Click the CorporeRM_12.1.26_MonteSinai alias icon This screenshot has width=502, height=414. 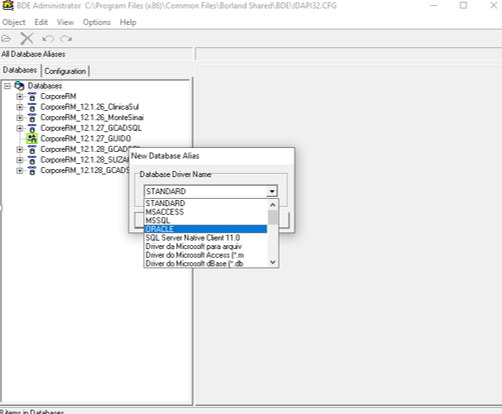click(x=32, y=118)
